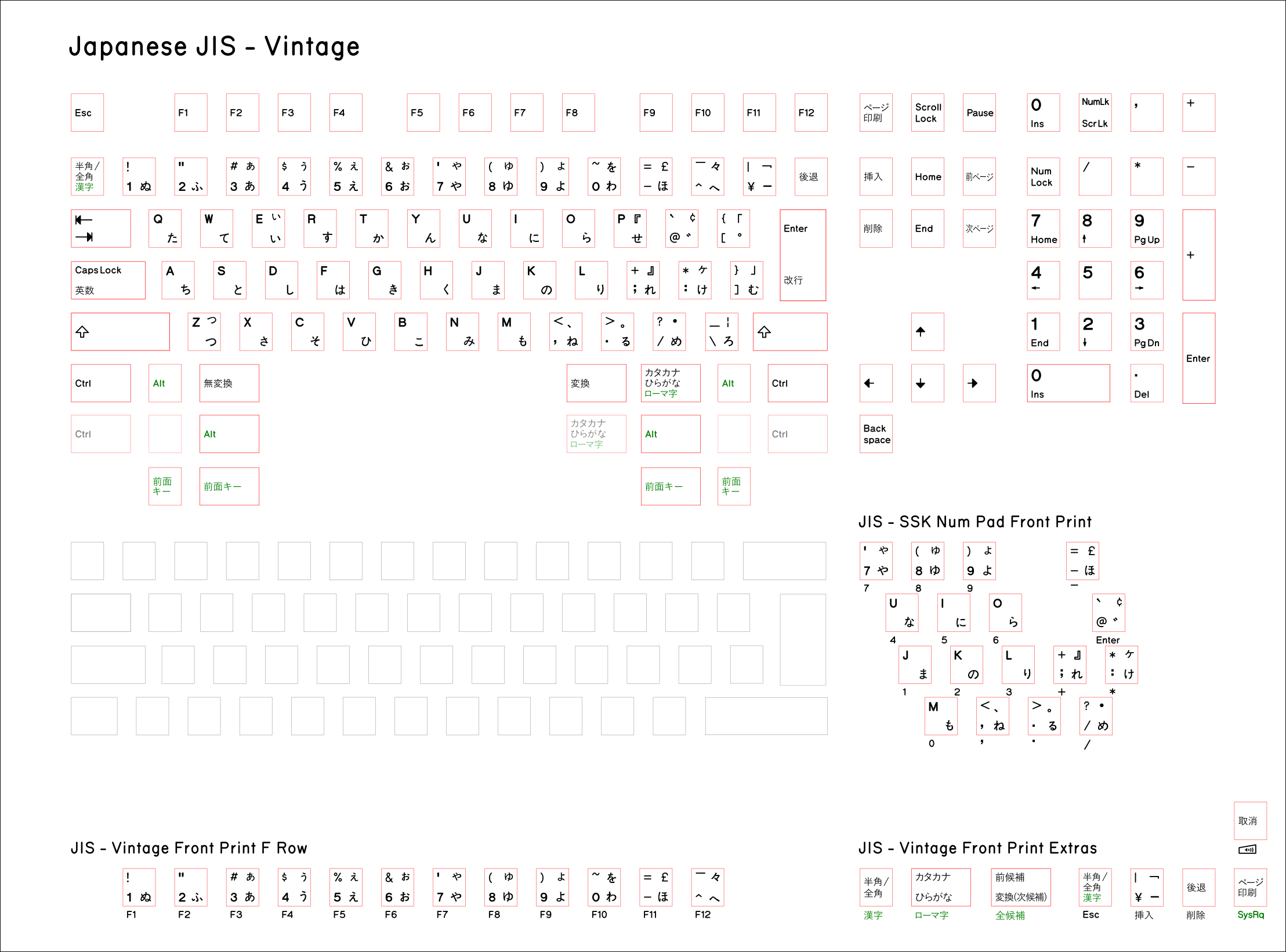This screenshot has width=1286, height=952.
Task: Click the Tab key with double arrows
Action: (x=100, y=229)
